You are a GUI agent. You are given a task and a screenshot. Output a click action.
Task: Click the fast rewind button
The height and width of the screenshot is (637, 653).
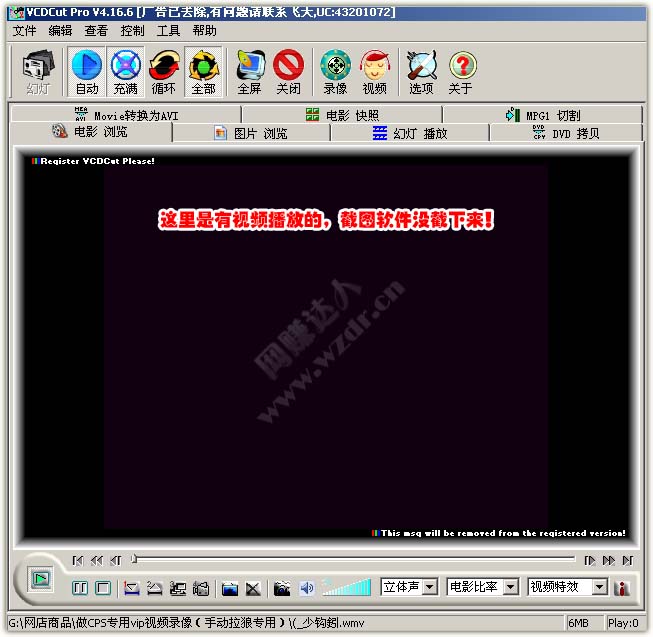pyautogui.click(x=97, y=561)
